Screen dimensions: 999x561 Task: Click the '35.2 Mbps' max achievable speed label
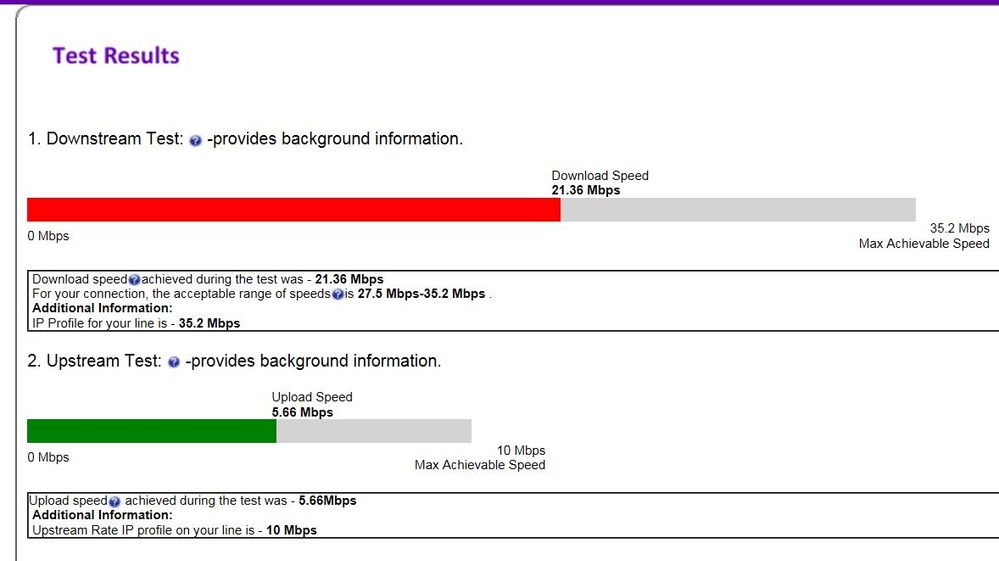pos(959,228)
